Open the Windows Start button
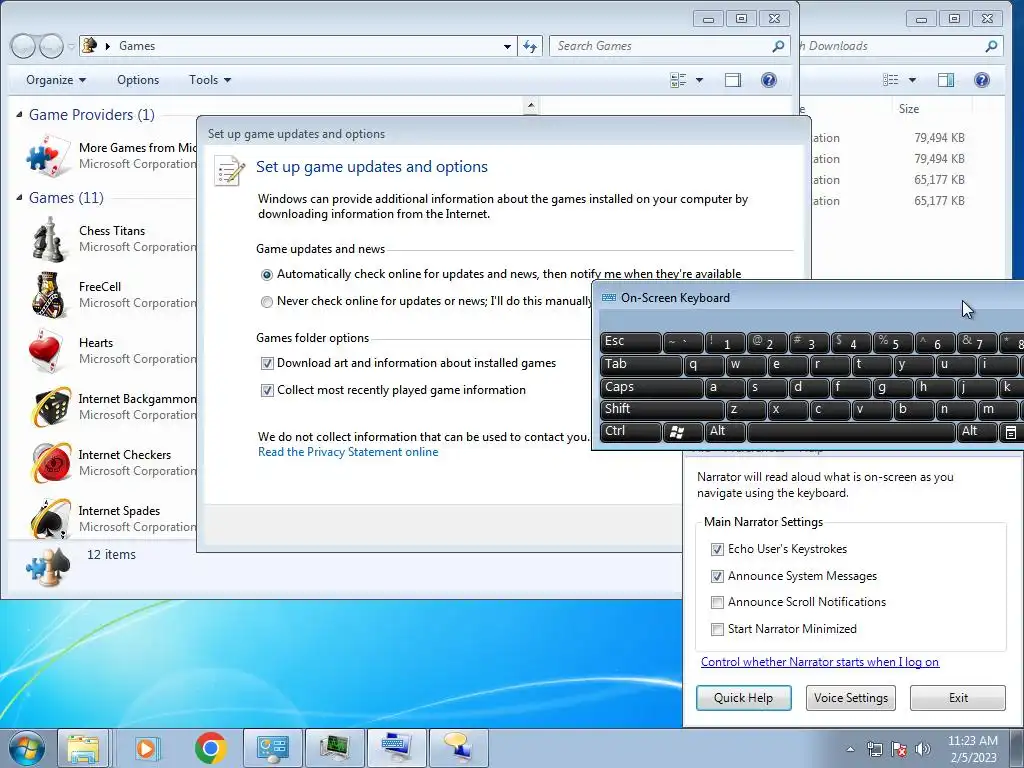 (x=26, y=748)
